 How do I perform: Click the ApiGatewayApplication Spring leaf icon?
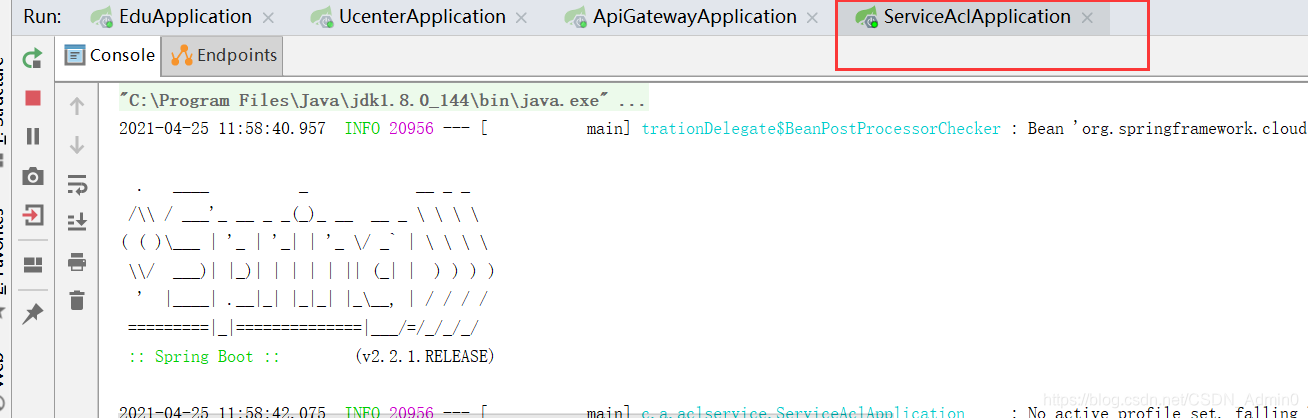pos(576,17)
